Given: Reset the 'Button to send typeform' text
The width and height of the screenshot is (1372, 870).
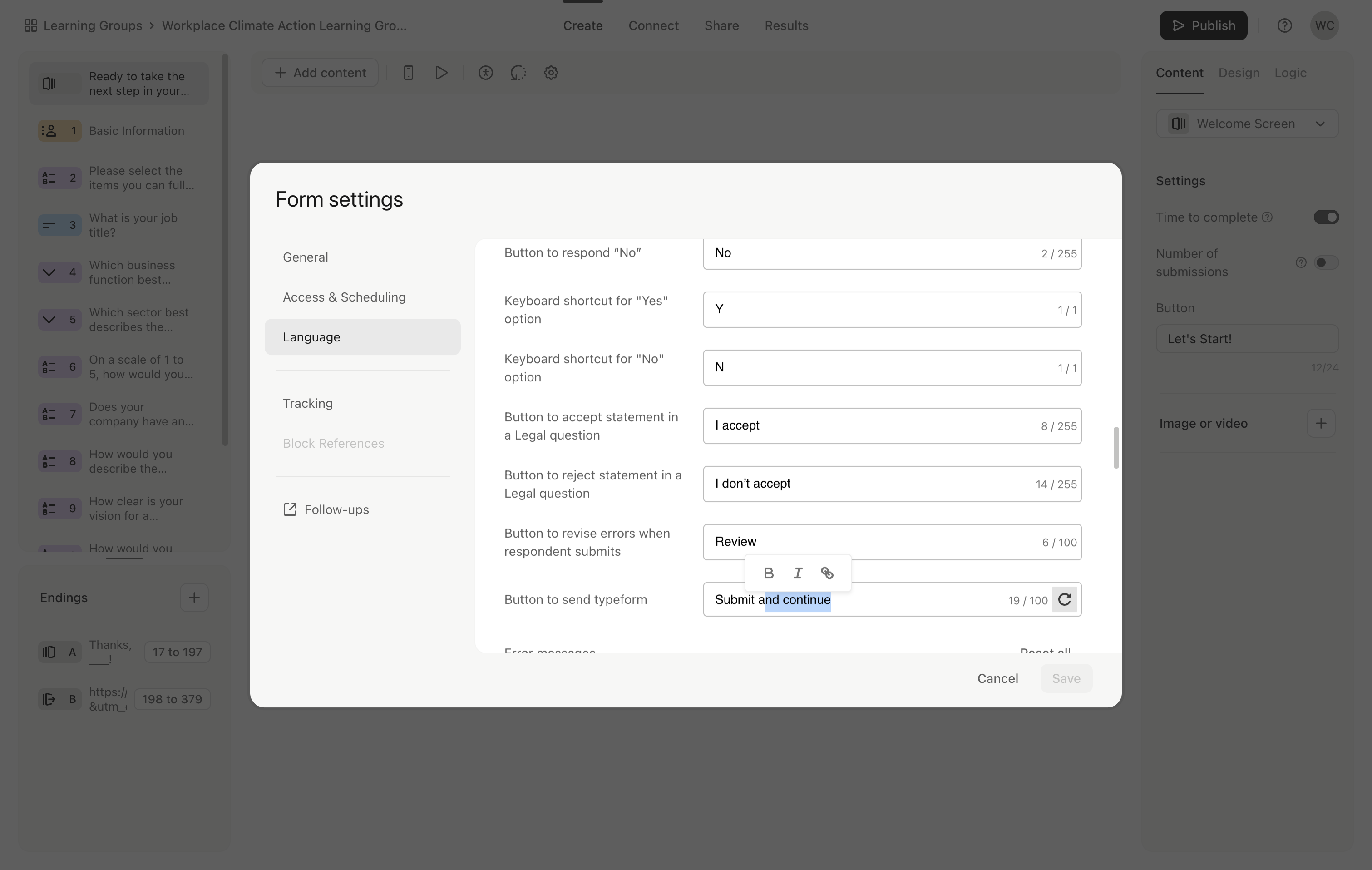Looking at the screenshot, I should [x=1064, y=599].
